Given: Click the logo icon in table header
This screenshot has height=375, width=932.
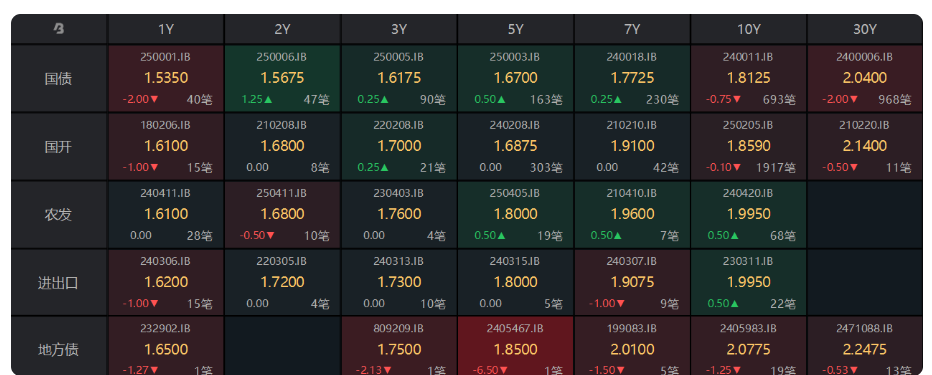Looking at the screenshot, I should click(59, 29).
